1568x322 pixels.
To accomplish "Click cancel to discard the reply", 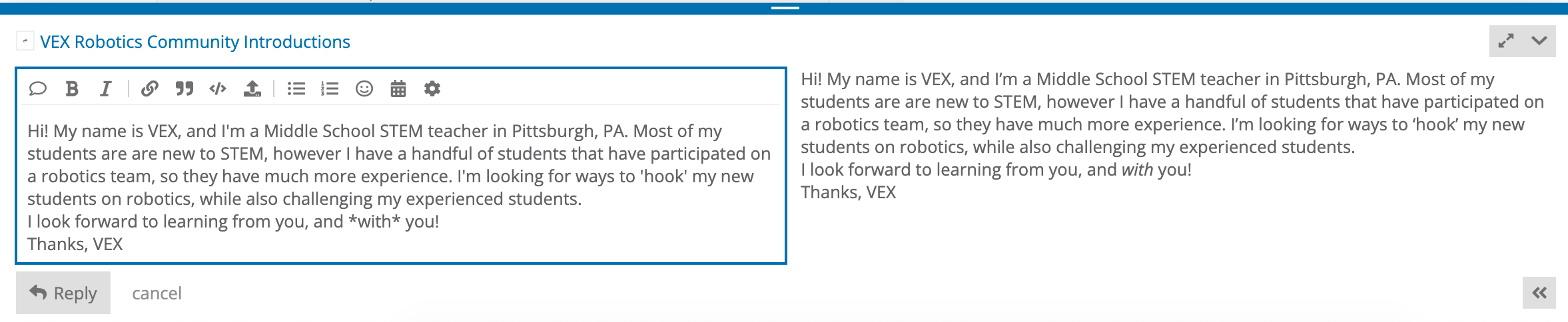I will pos(157,293).
